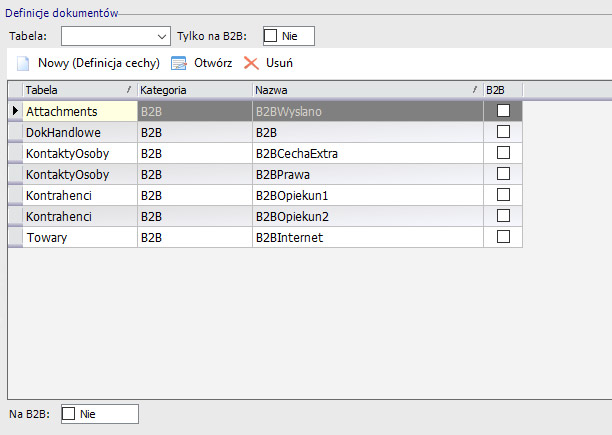Check B2B box for B2BWyslano row
The image size is (612, 435).
503,111
